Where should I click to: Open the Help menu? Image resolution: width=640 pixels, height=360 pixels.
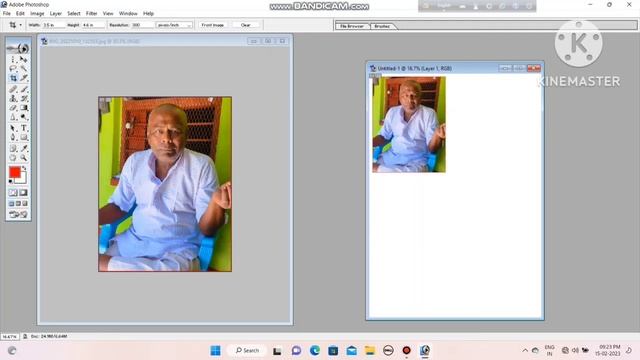click(x=149, y=13)
